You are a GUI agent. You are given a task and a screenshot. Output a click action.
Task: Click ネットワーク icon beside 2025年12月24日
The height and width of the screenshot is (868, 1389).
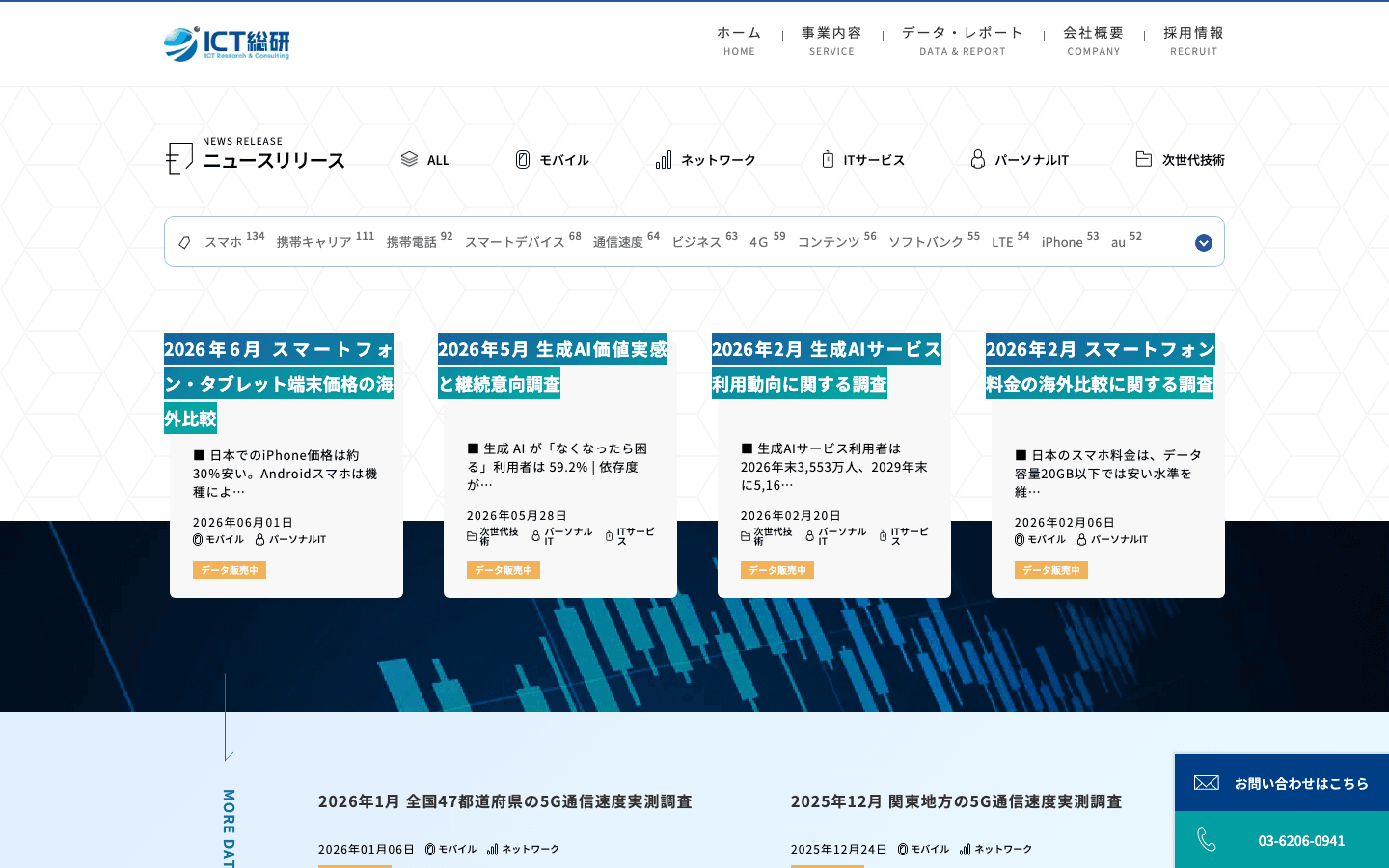[965, 849]
